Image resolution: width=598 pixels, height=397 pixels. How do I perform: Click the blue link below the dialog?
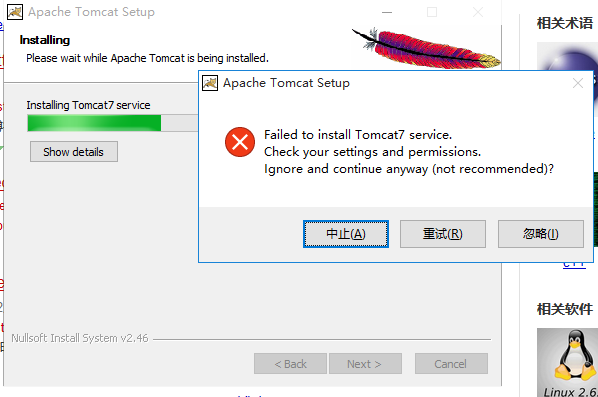pos(574,264)
